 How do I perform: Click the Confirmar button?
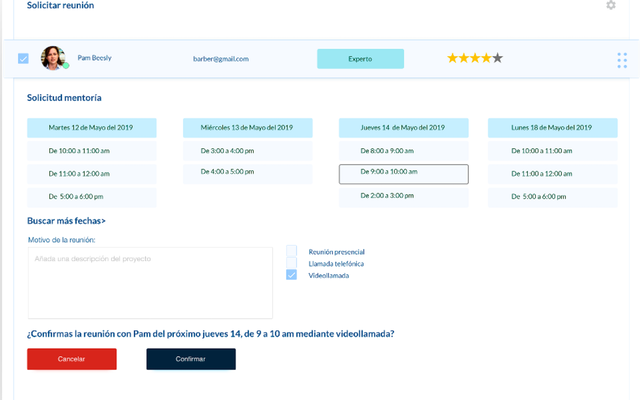pos(191,359)
